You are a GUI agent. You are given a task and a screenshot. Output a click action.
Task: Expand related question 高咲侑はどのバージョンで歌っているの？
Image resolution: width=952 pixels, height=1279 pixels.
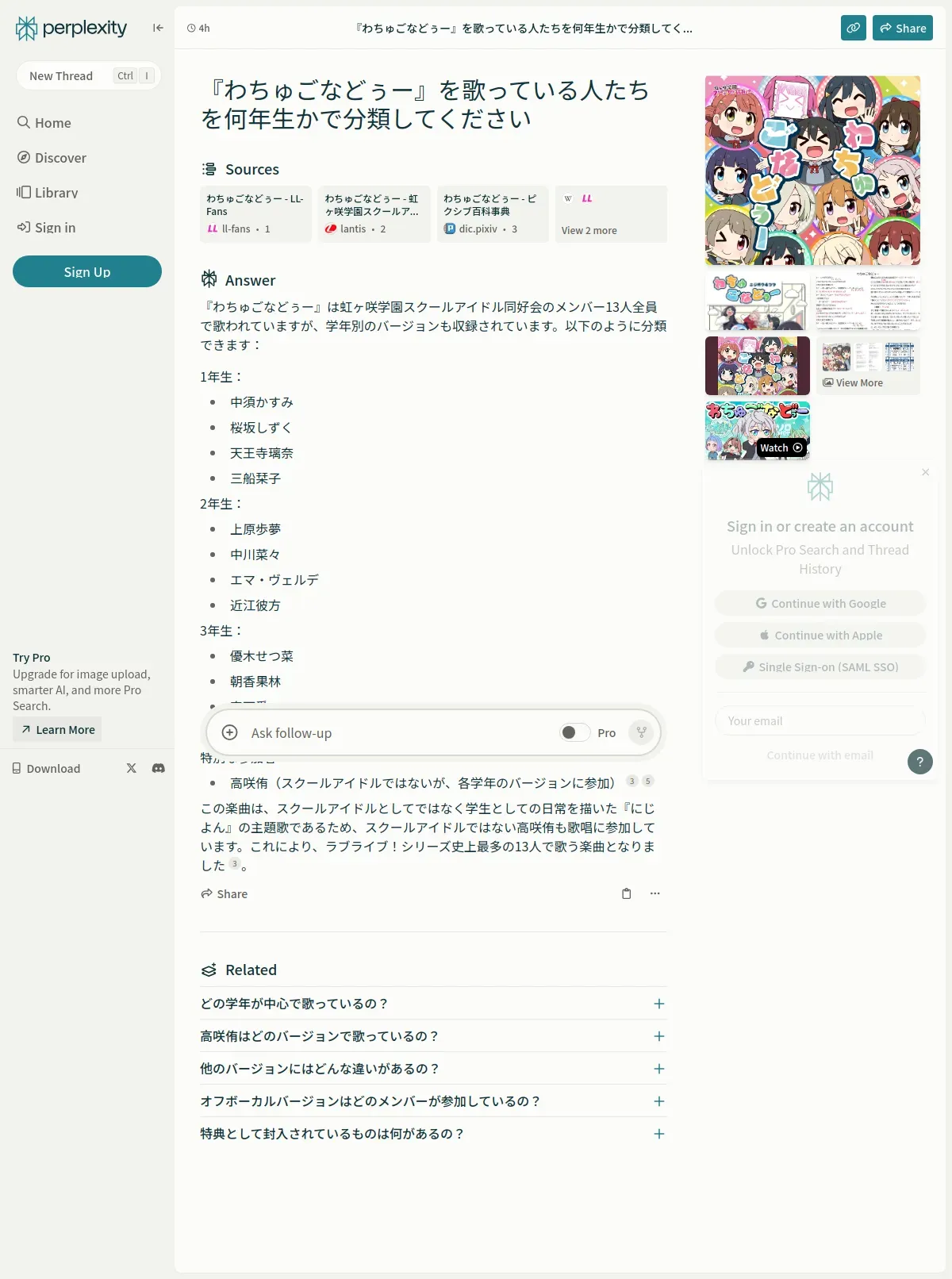point(433,1036)
